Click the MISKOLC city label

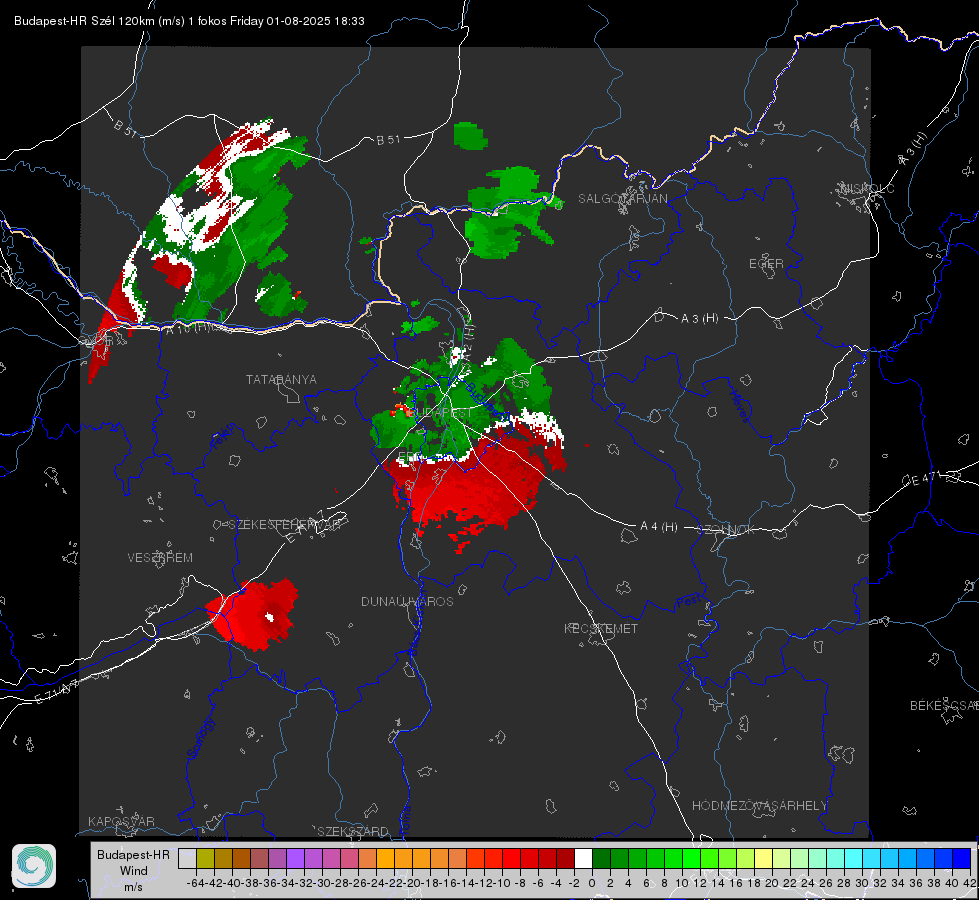click(x=867, y=188)
